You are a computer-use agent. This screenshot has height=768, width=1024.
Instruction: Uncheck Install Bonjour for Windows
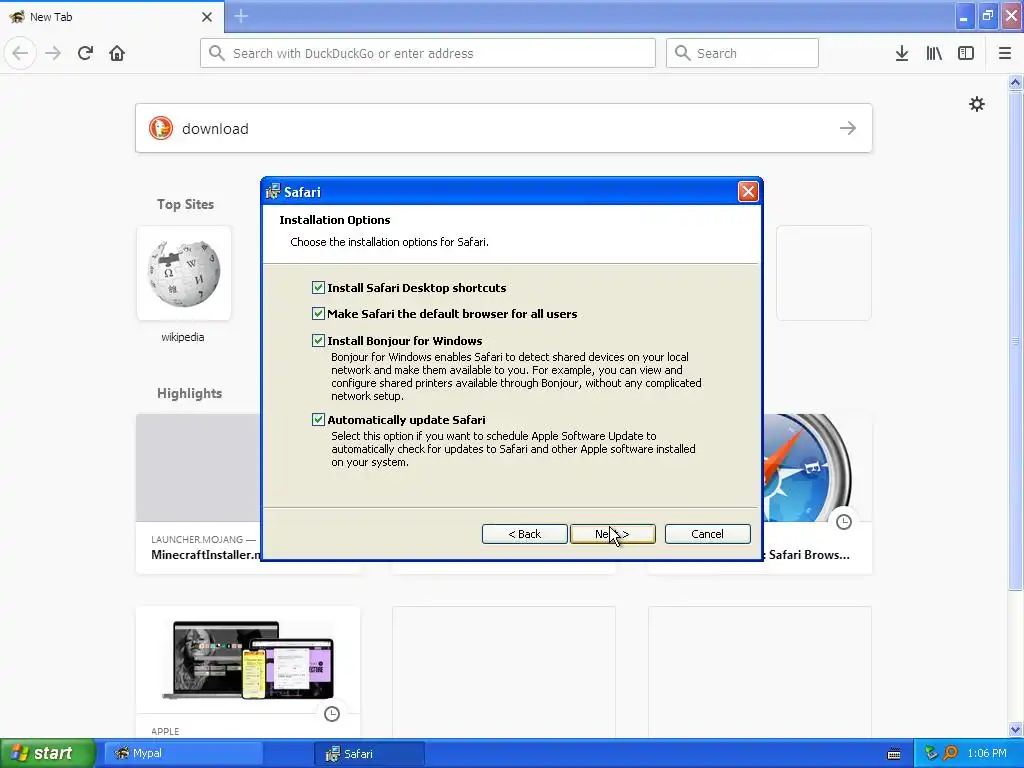tap(318, 340)
